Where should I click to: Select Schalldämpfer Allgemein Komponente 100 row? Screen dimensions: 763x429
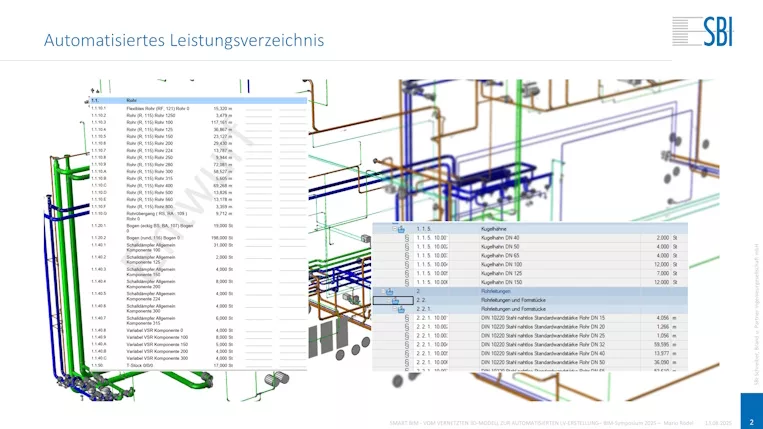point(199,247)
